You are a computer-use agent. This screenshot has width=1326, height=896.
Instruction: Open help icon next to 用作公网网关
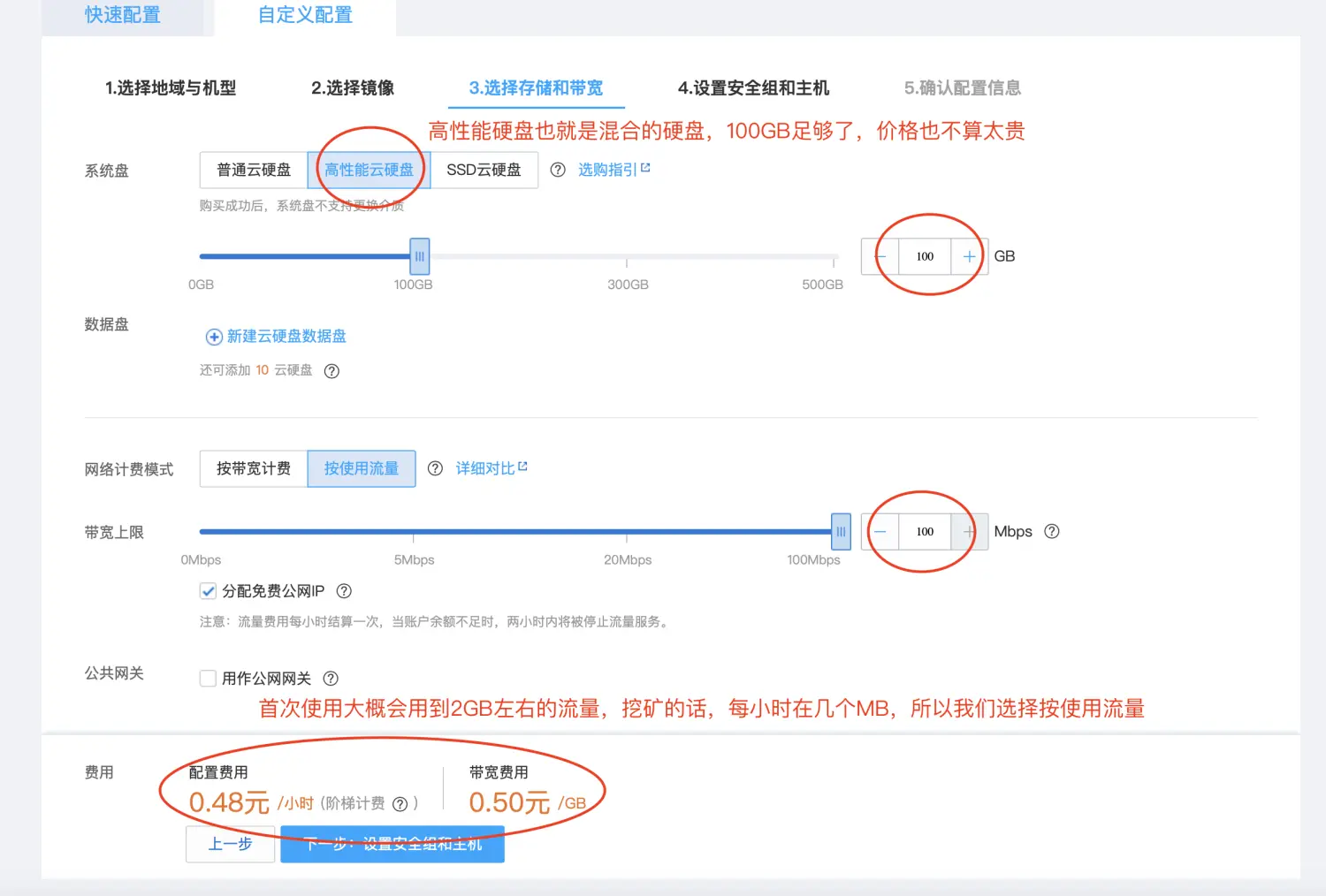point(331,679)
